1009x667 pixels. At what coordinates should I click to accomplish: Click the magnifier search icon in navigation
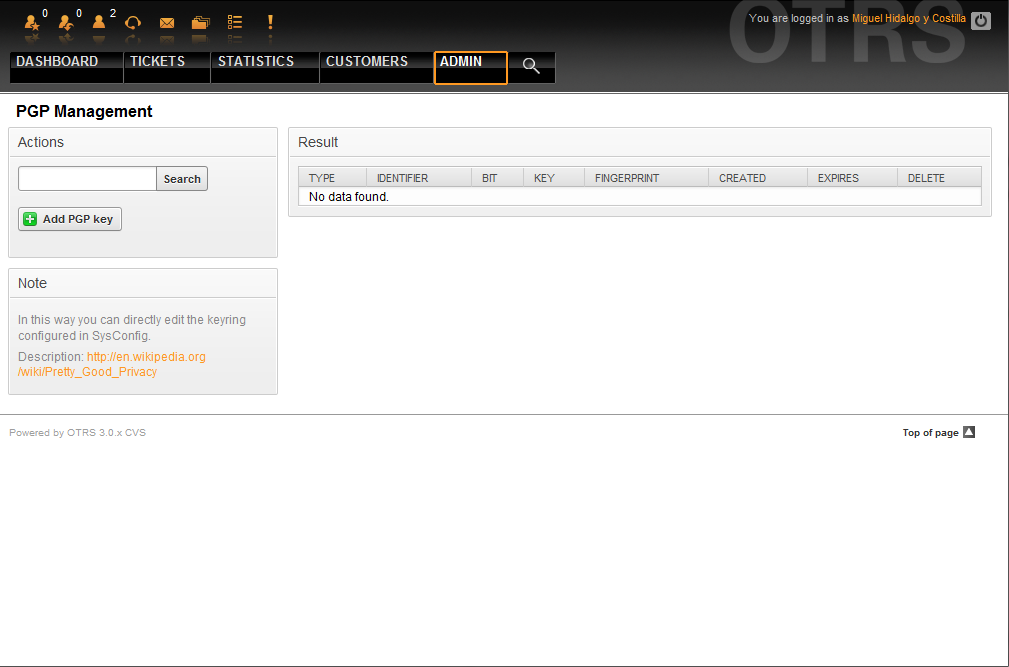(531, 67)
